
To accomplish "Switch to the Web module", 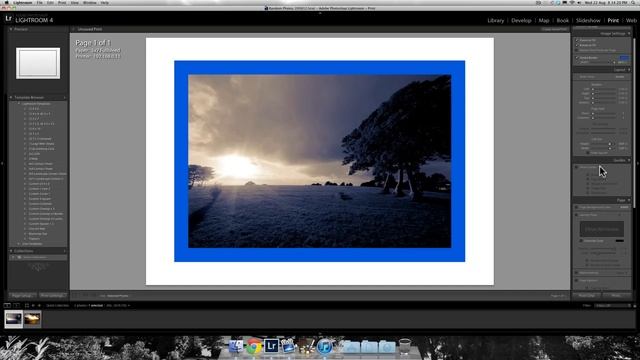I will tap(631, 20).
